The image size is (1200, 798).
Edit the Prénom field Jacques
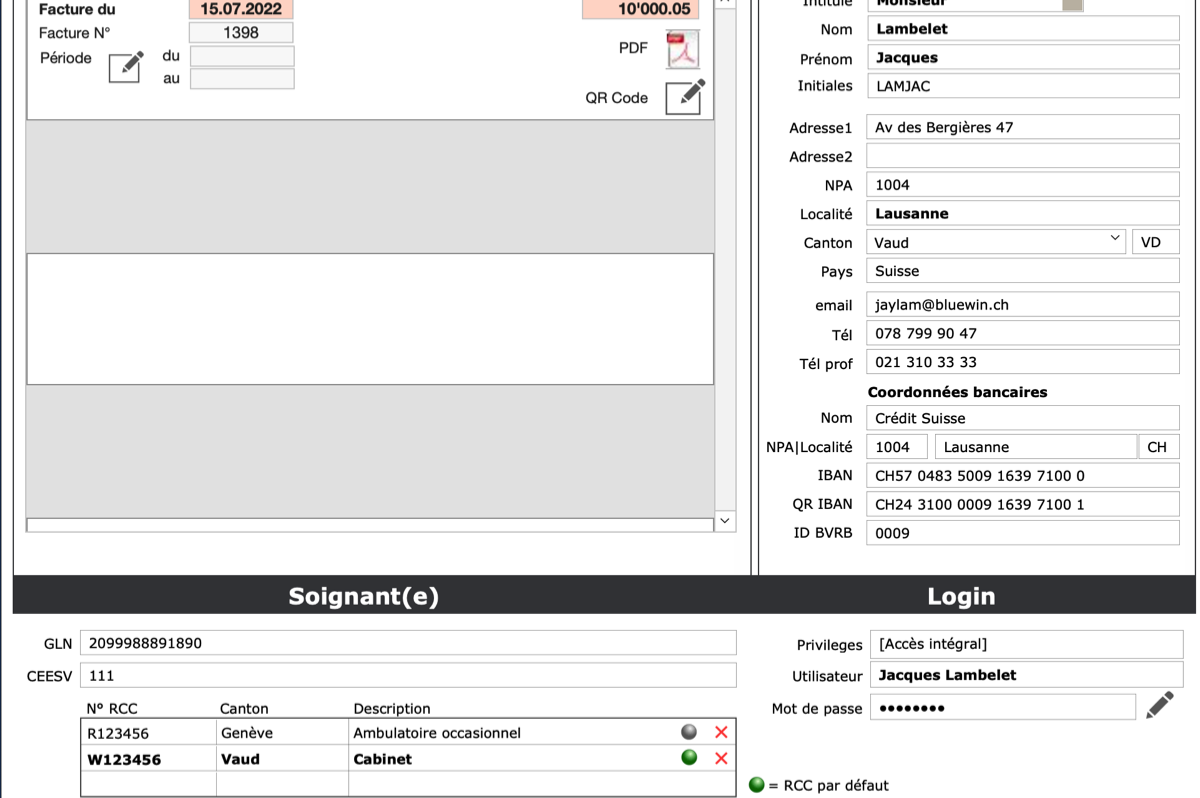pos(1023,58)
